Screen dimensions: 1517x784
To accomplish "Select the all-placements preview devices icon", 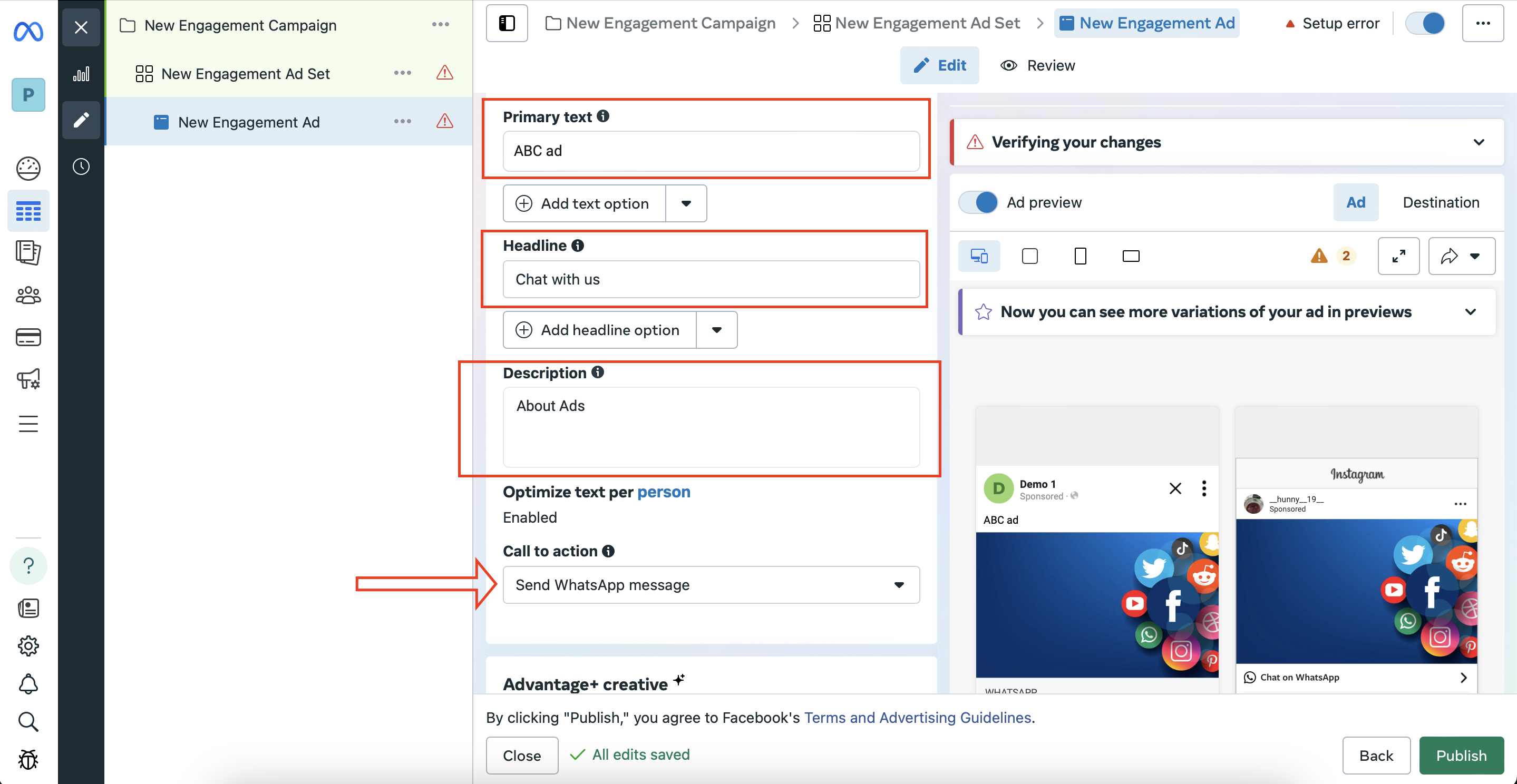I will click(979, 256).
